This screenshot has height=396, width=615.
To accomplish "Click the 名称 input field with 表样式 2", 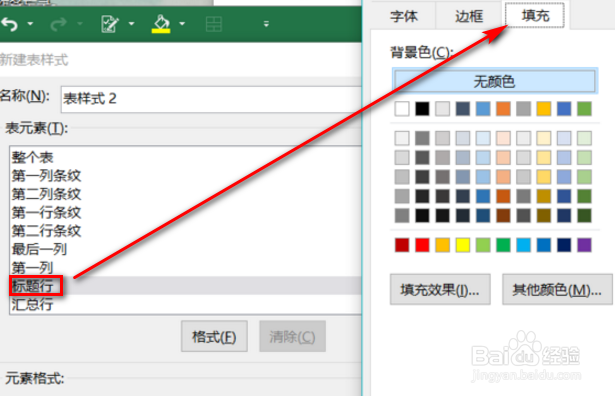I will point(211,99).
